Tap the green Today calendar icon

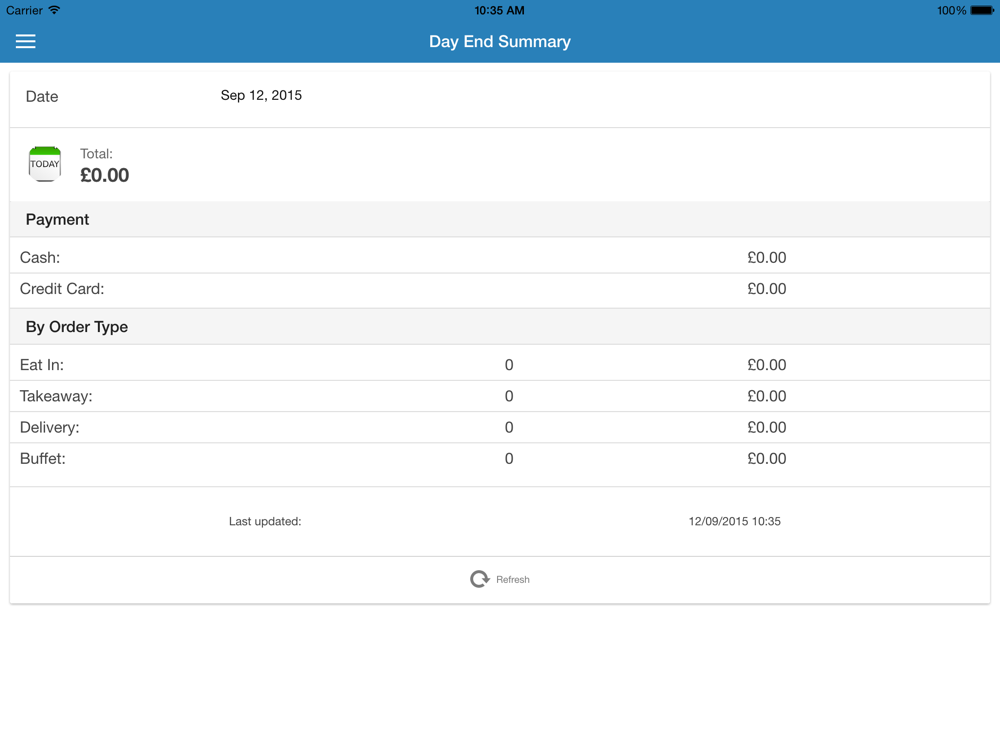click(45, 164)
